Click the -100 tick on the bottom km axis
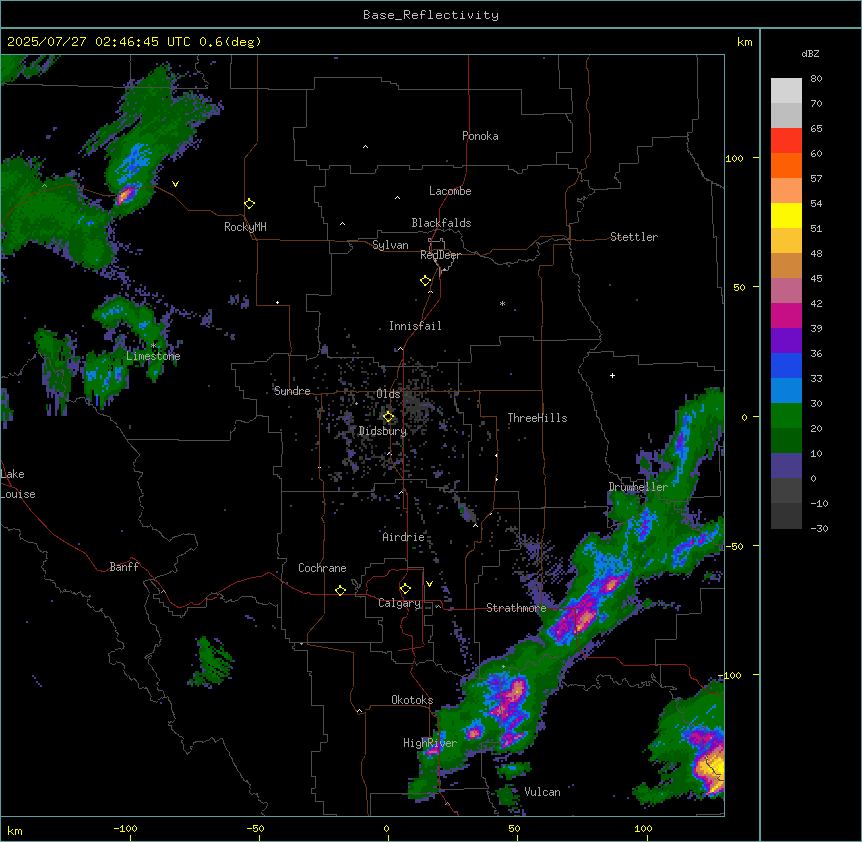862x842 pixels. pyautogui.click(x=125, y=828)
